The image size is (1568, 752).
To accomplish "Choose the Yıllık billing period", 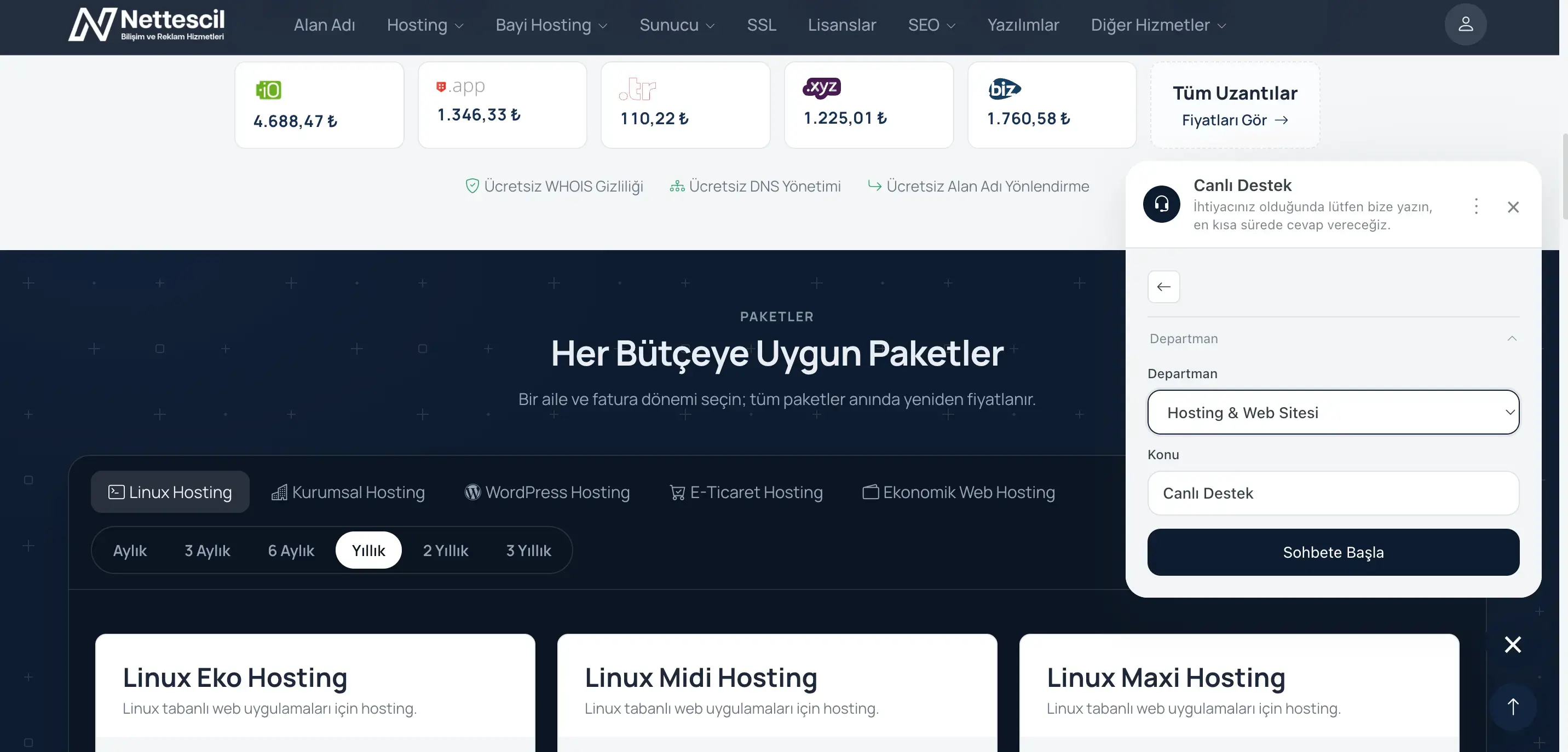I will pos(368,550).
